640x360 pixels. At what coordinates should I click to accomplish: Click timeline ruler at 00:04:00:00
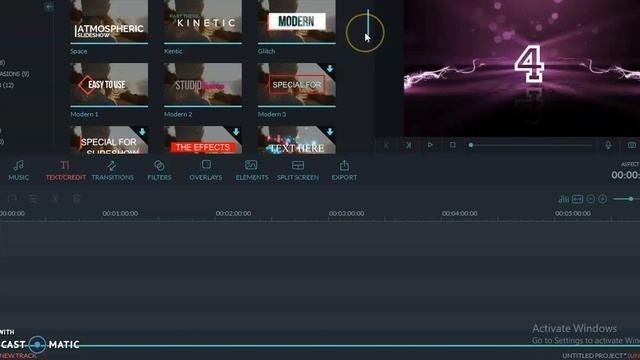click(459, 213)
